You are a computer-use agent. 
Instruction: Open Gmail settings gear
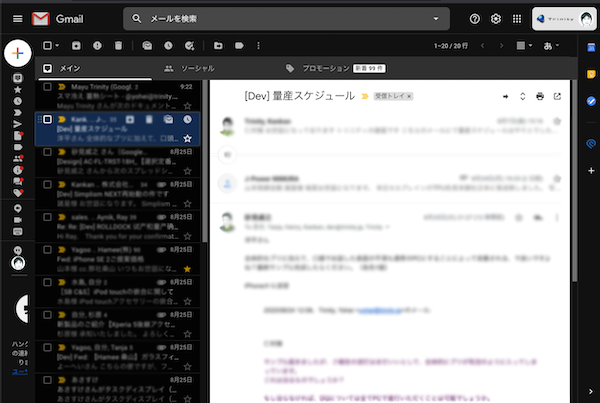click(494, 19)
